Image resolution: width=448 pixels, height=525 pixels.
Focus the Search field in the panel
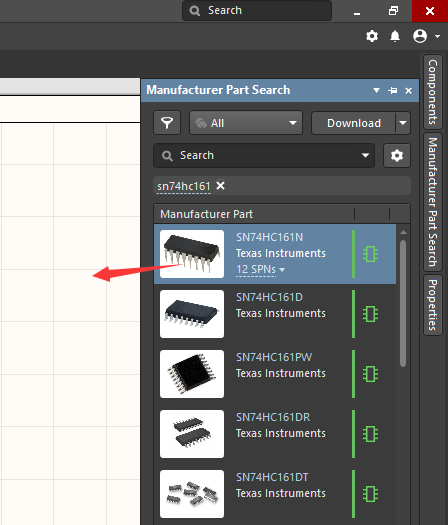click(x=264, y=156)
